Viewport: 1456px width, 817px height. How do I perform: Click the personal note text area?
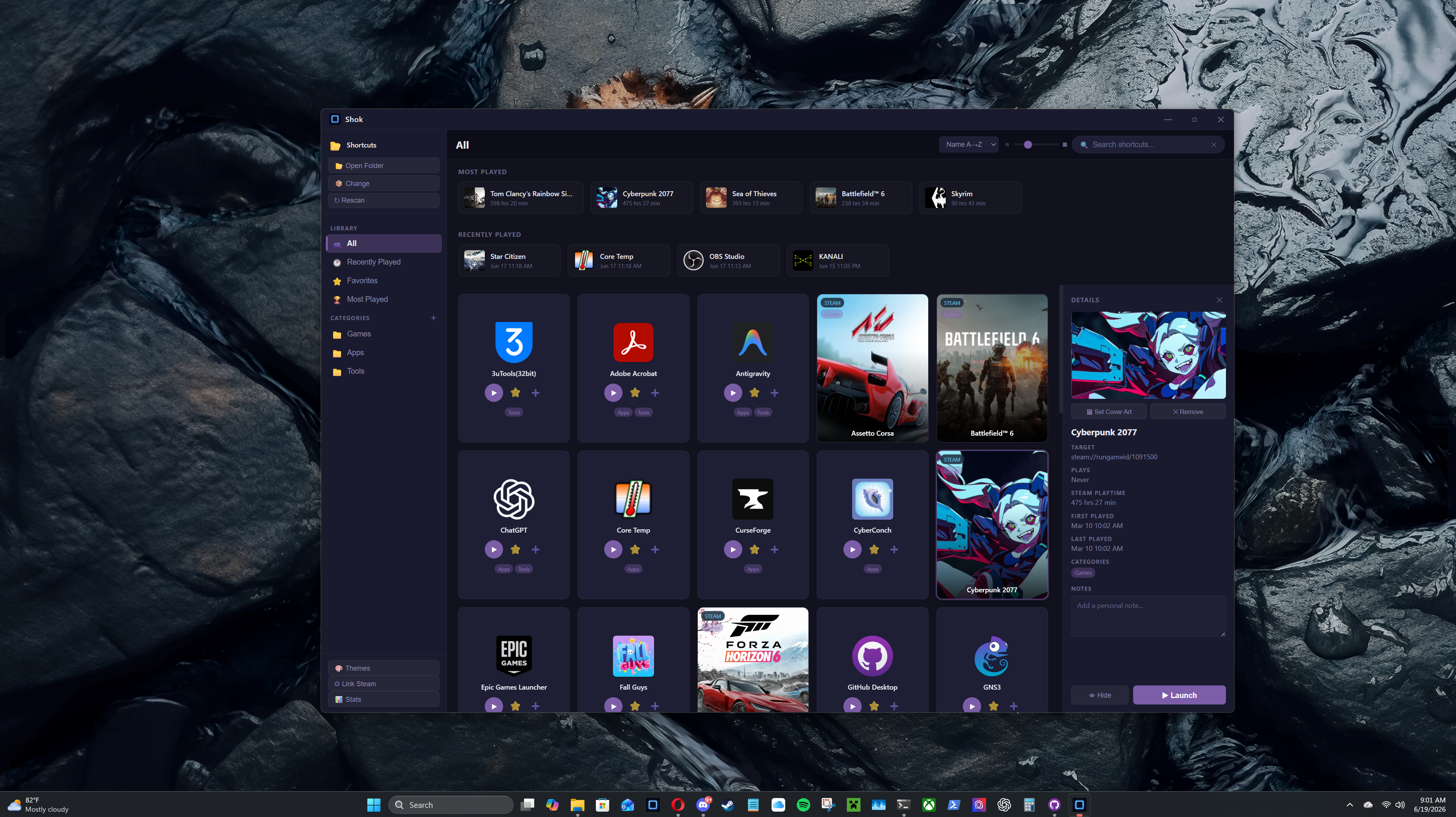click(1148, 616)
